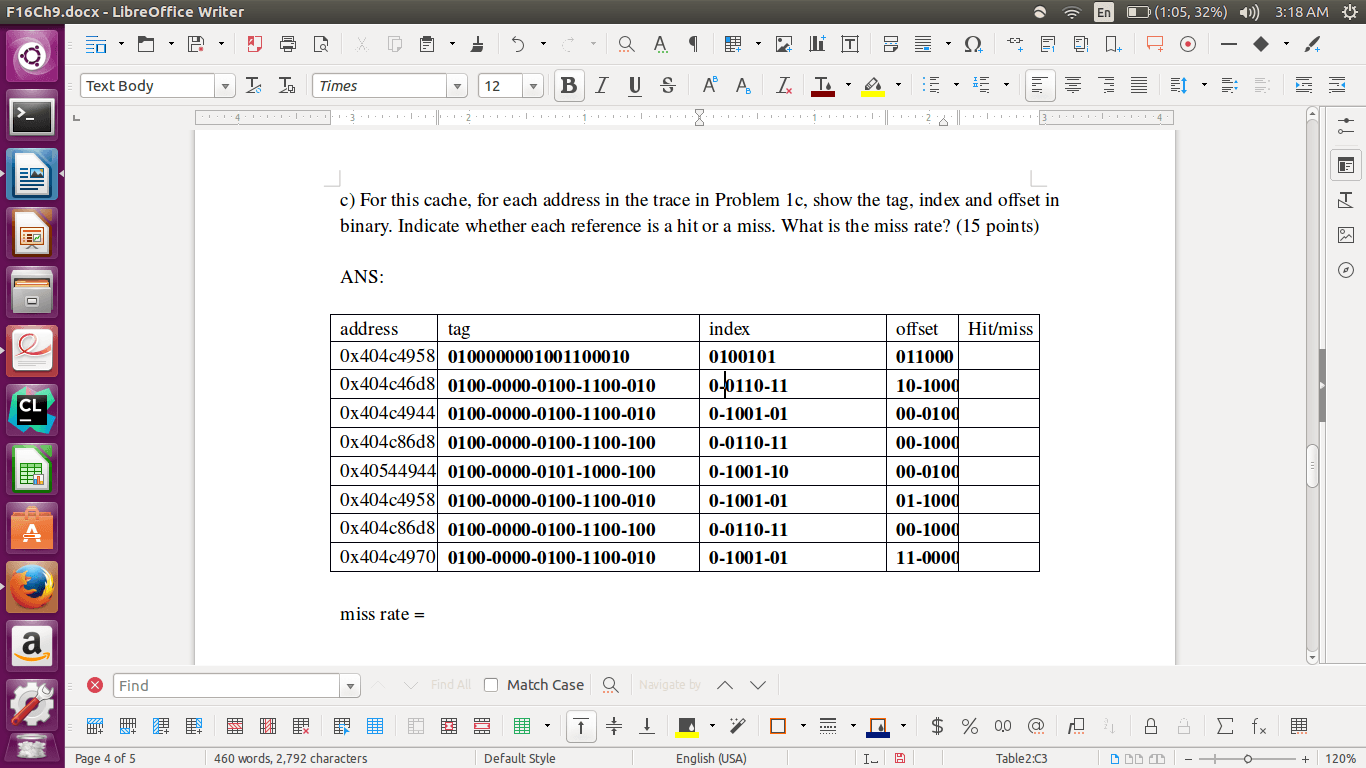Close the Find toolbar
Screen dimensions: 1366x768
tap(95, 685)
